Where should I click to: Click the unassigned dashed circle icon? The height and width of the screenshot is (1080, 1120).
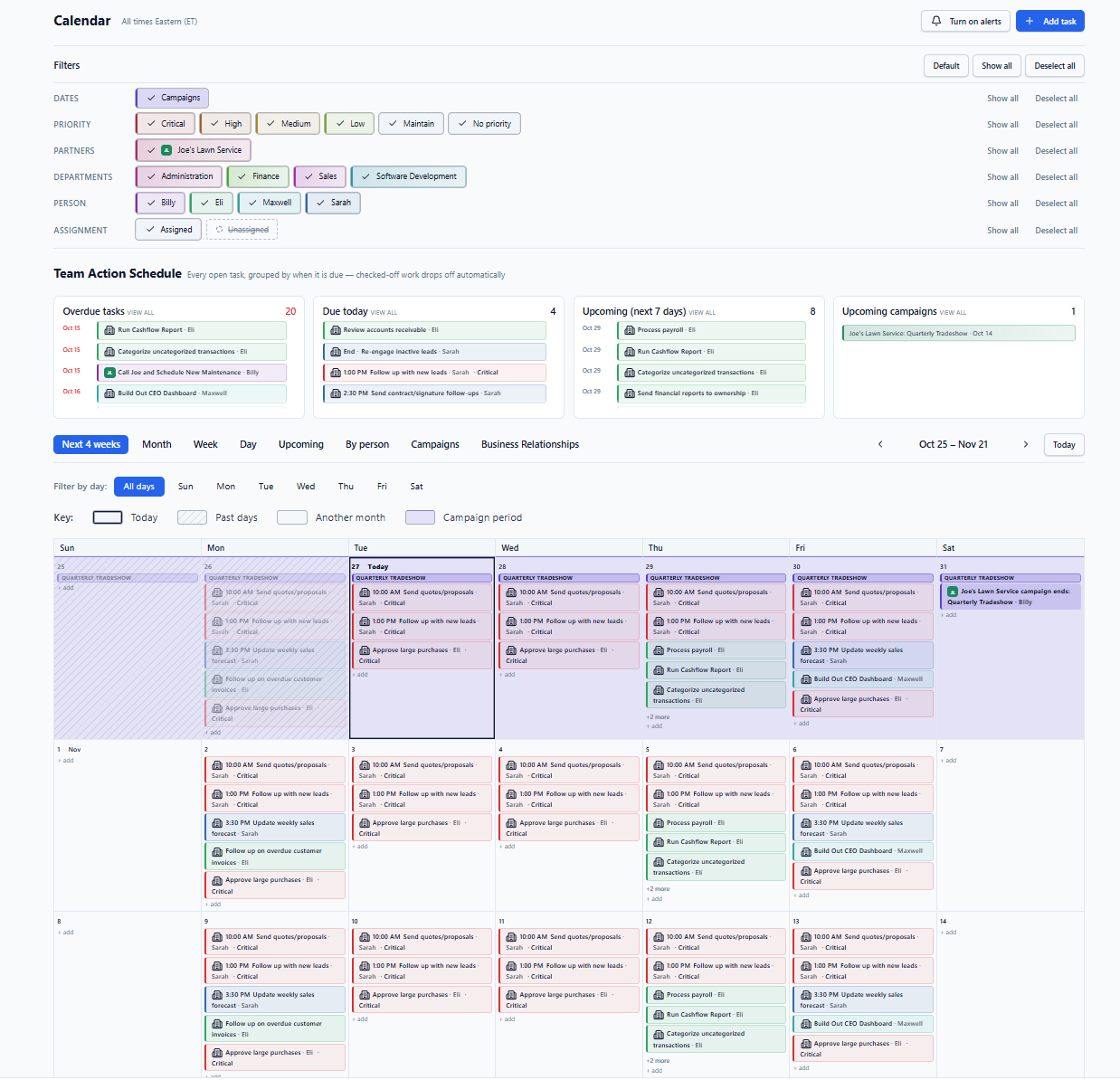coord(219,230)
